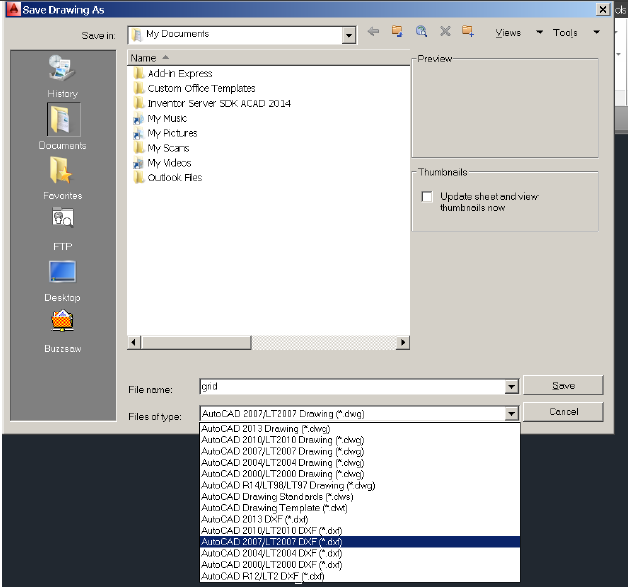Create a new folder icon

coord(467,31)
